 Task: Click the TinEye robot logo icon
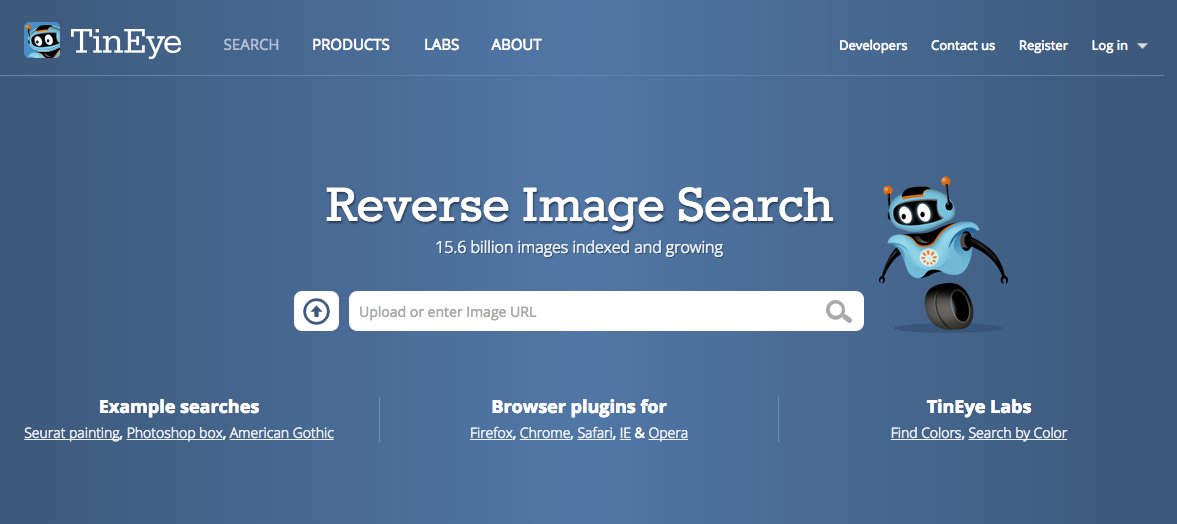(42, 41)
